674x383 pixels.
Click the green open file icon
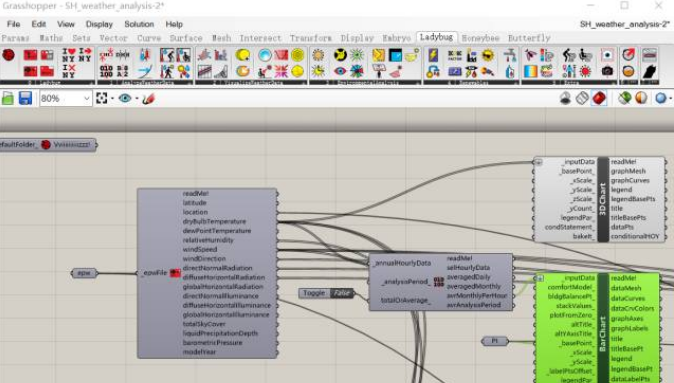[8, 98]
